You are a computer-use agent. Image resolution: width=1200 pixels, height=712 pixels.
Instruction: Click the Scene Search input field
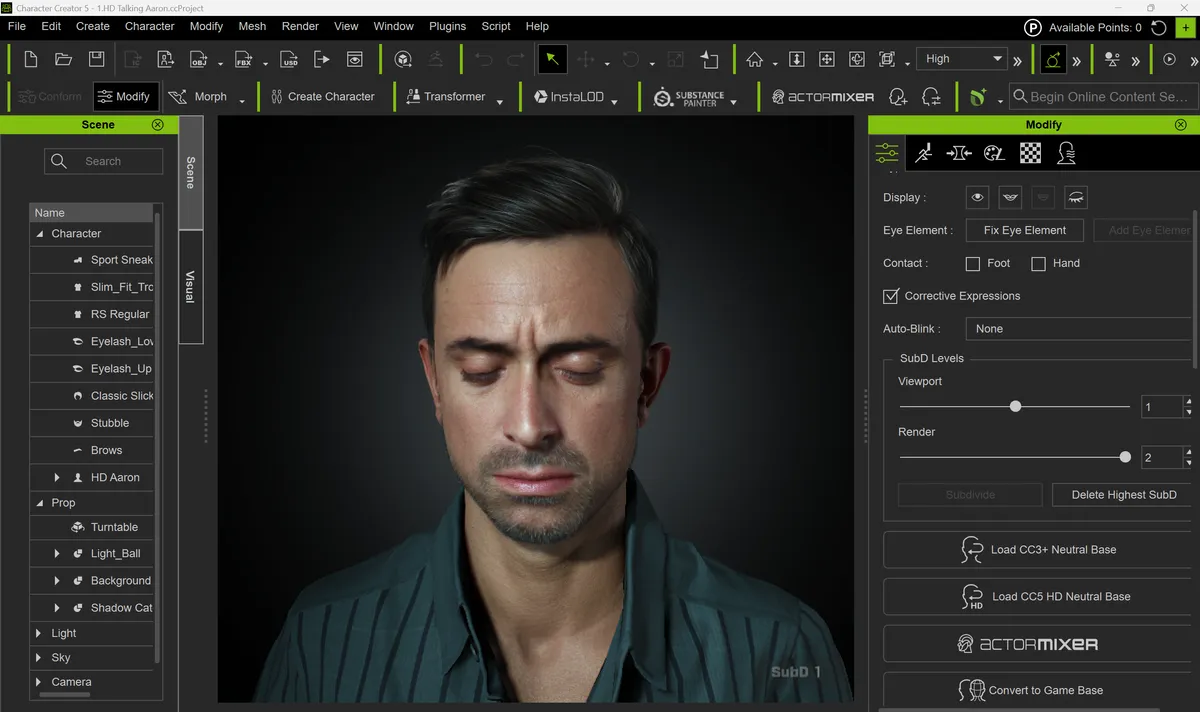(103, 161)
